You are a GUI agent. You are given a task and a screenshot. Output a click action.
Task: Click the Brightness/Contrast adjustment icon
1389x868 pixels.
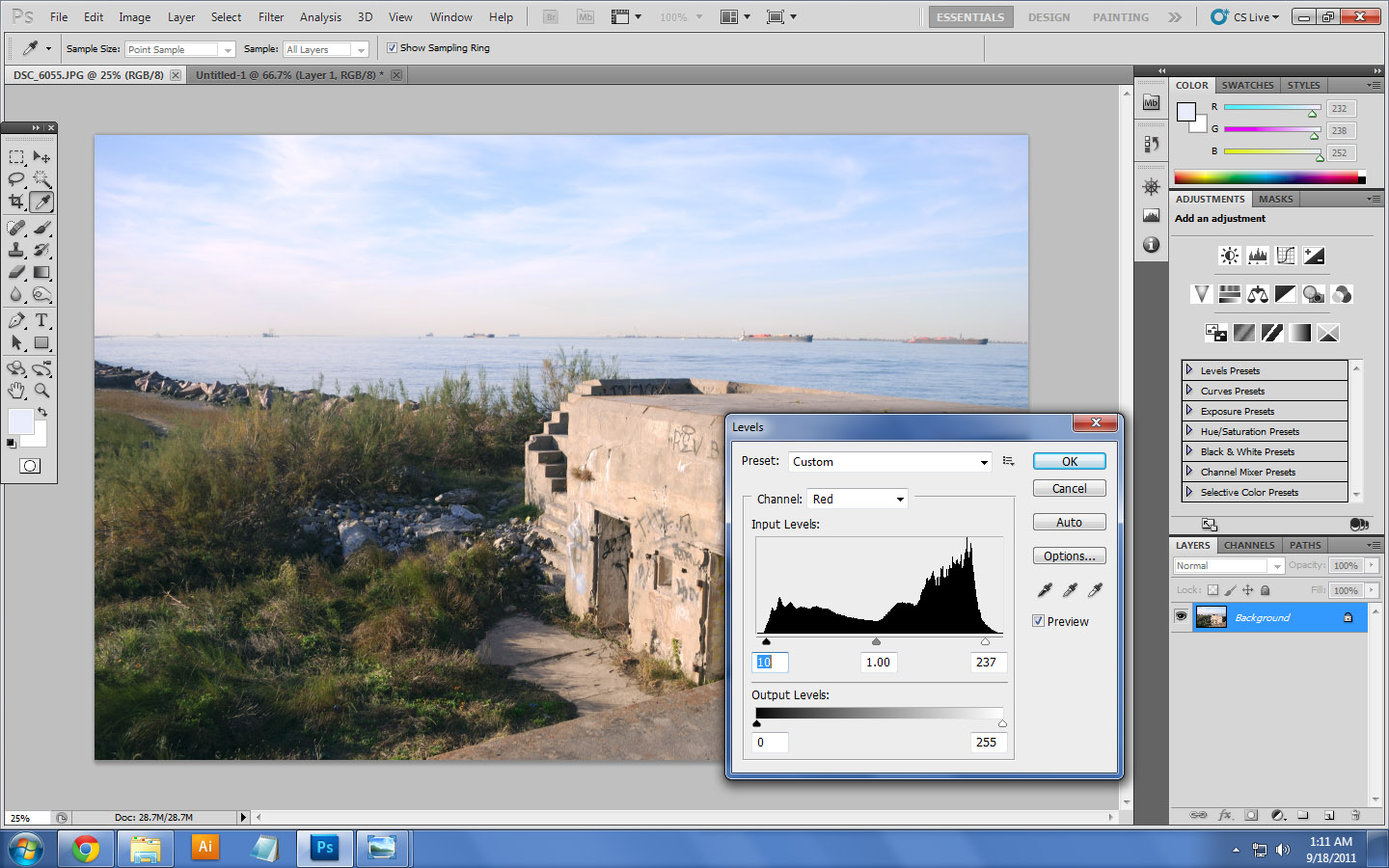tap(1229, 256)
